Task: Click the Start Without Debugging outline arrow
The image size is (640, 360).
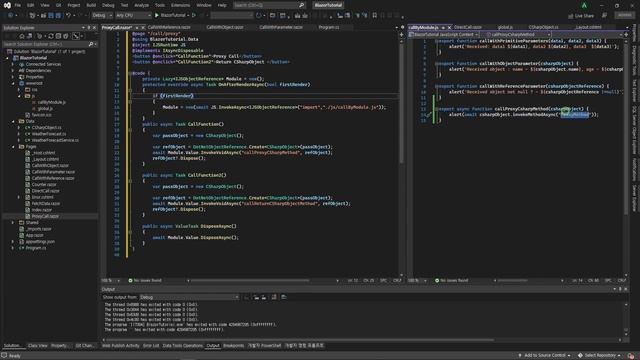Action: pos(194,15)
